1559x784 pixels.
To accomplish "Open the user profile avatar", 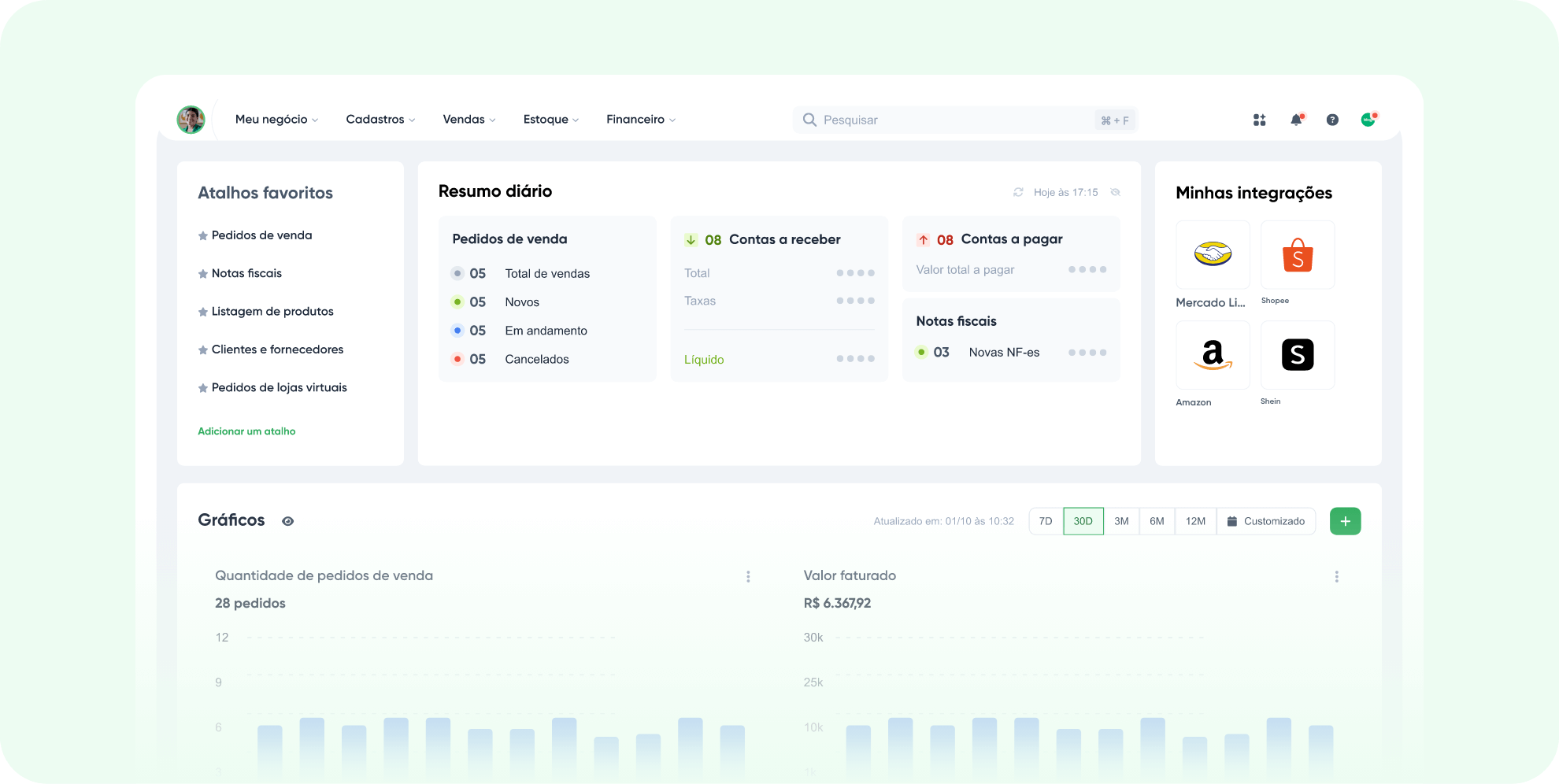I will [191, 120].
